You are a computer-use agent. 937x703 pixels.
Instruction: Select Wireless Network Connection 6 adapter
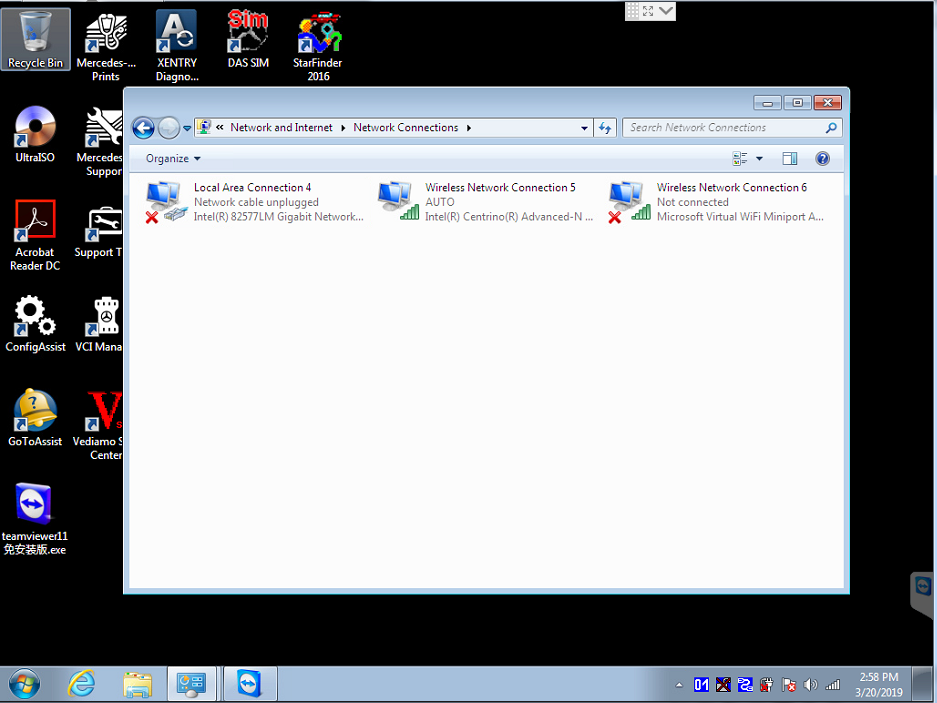[x=717, y=202]
